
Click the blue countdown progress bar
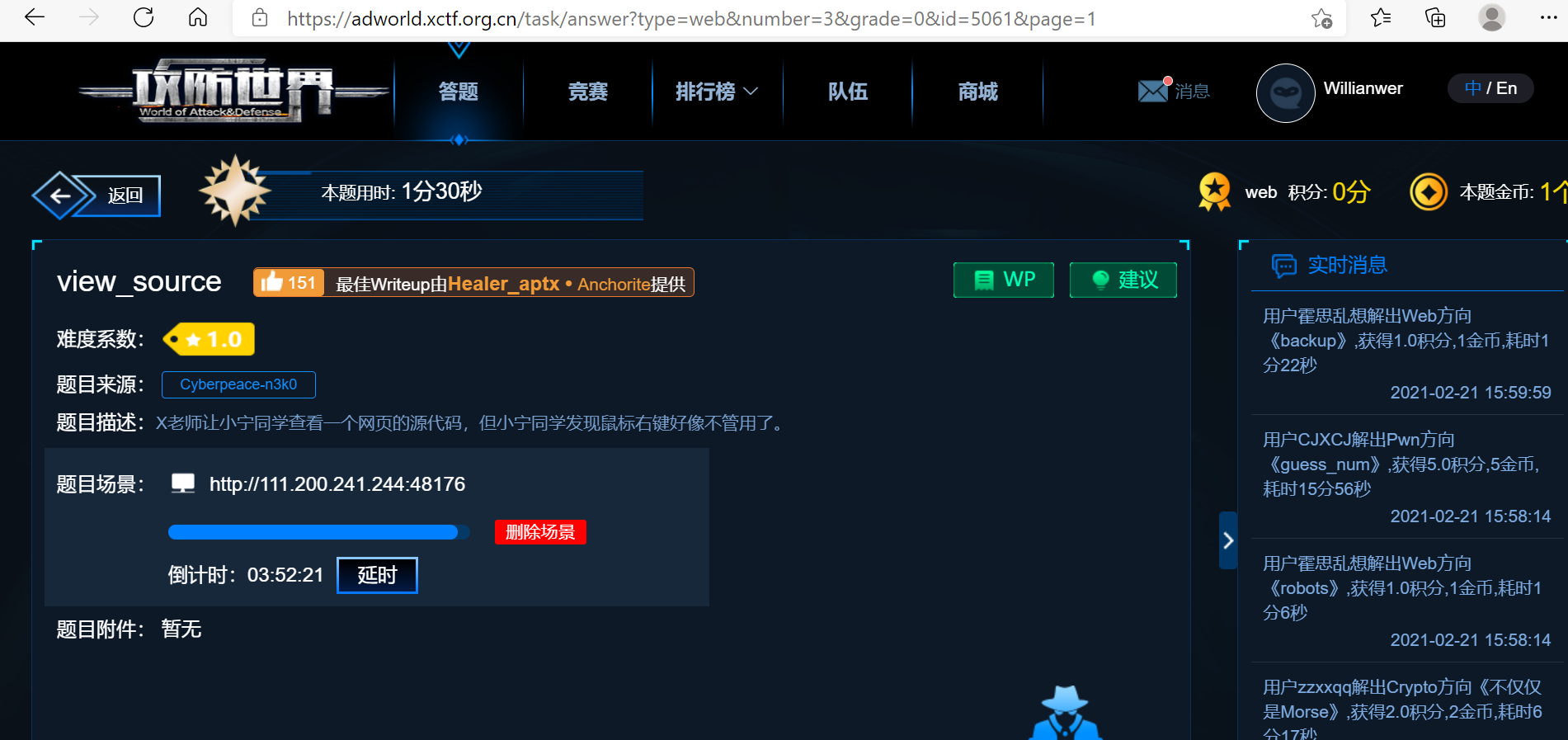pyautogui.click(x=319, y=532)
